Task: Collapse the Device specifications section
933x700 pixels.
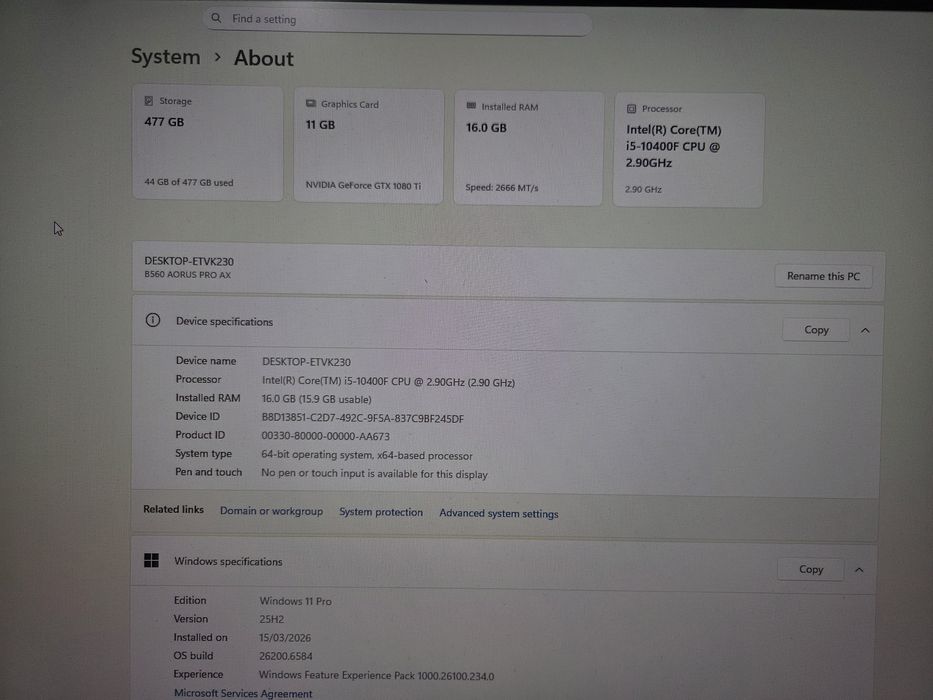Action: pos(865,330)
